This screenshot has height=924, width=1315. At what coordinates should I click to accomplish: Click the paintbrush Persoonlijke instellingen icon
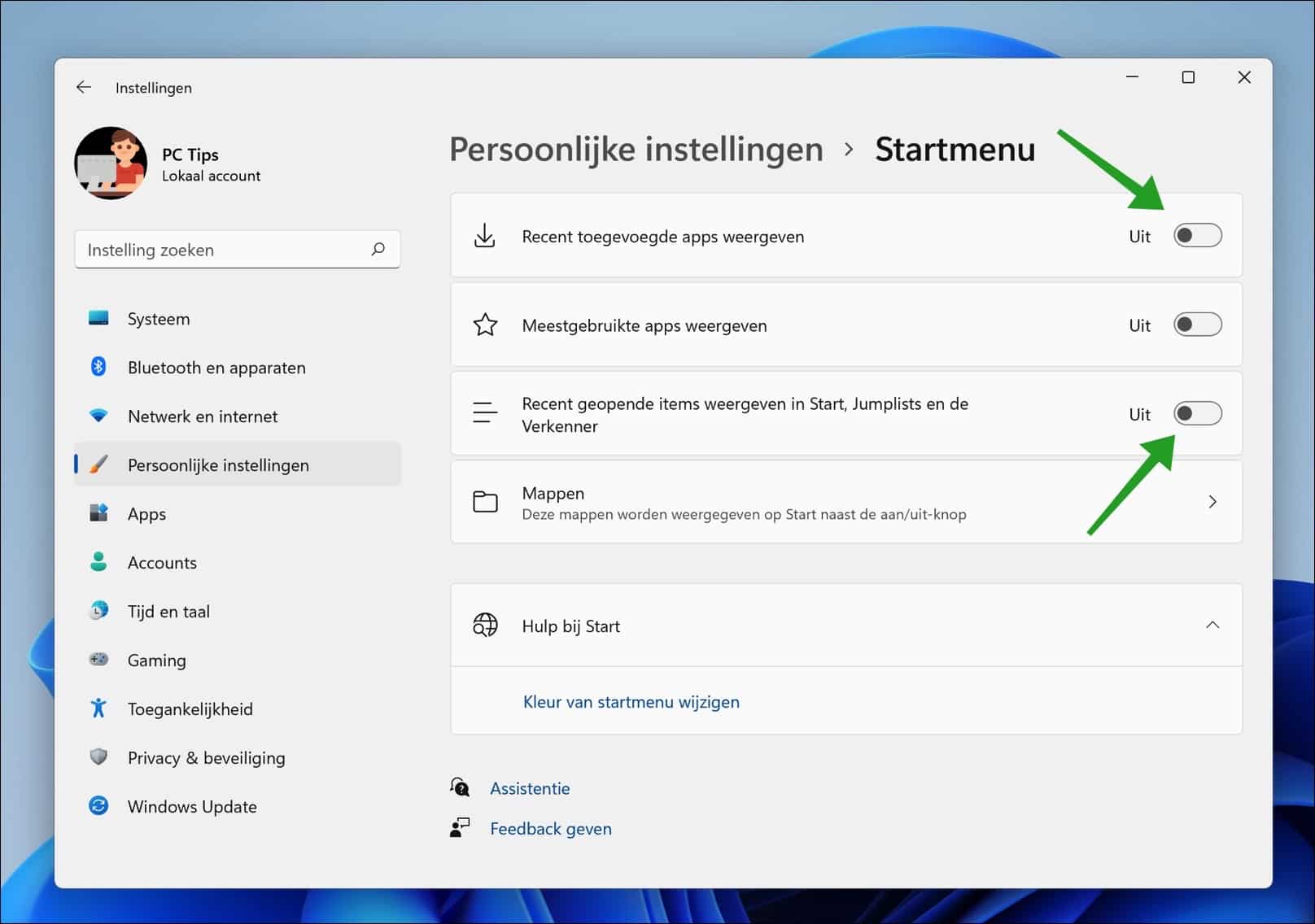98,464
